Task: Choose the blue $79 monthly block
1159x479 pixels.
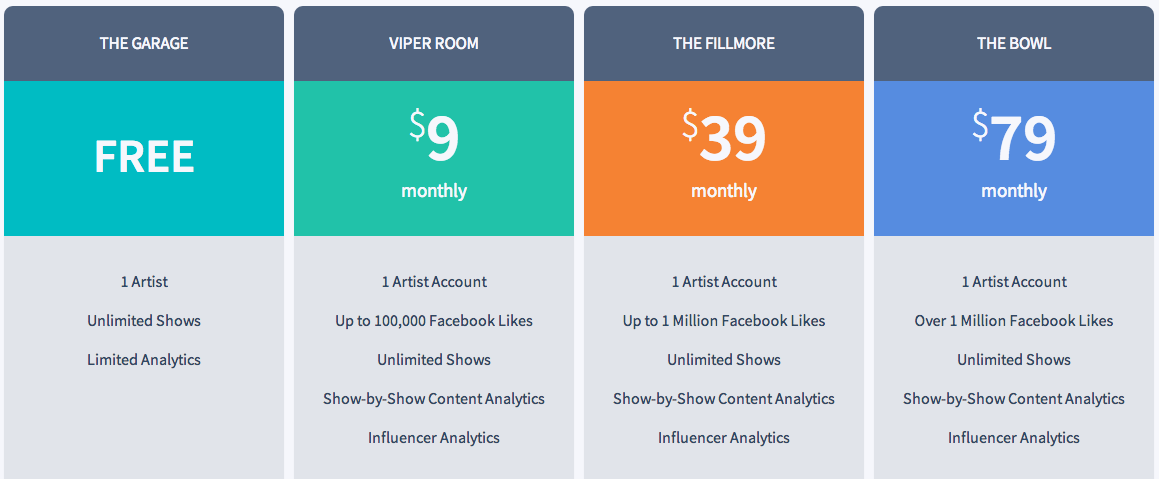Action: click(x=1013, y=158)
